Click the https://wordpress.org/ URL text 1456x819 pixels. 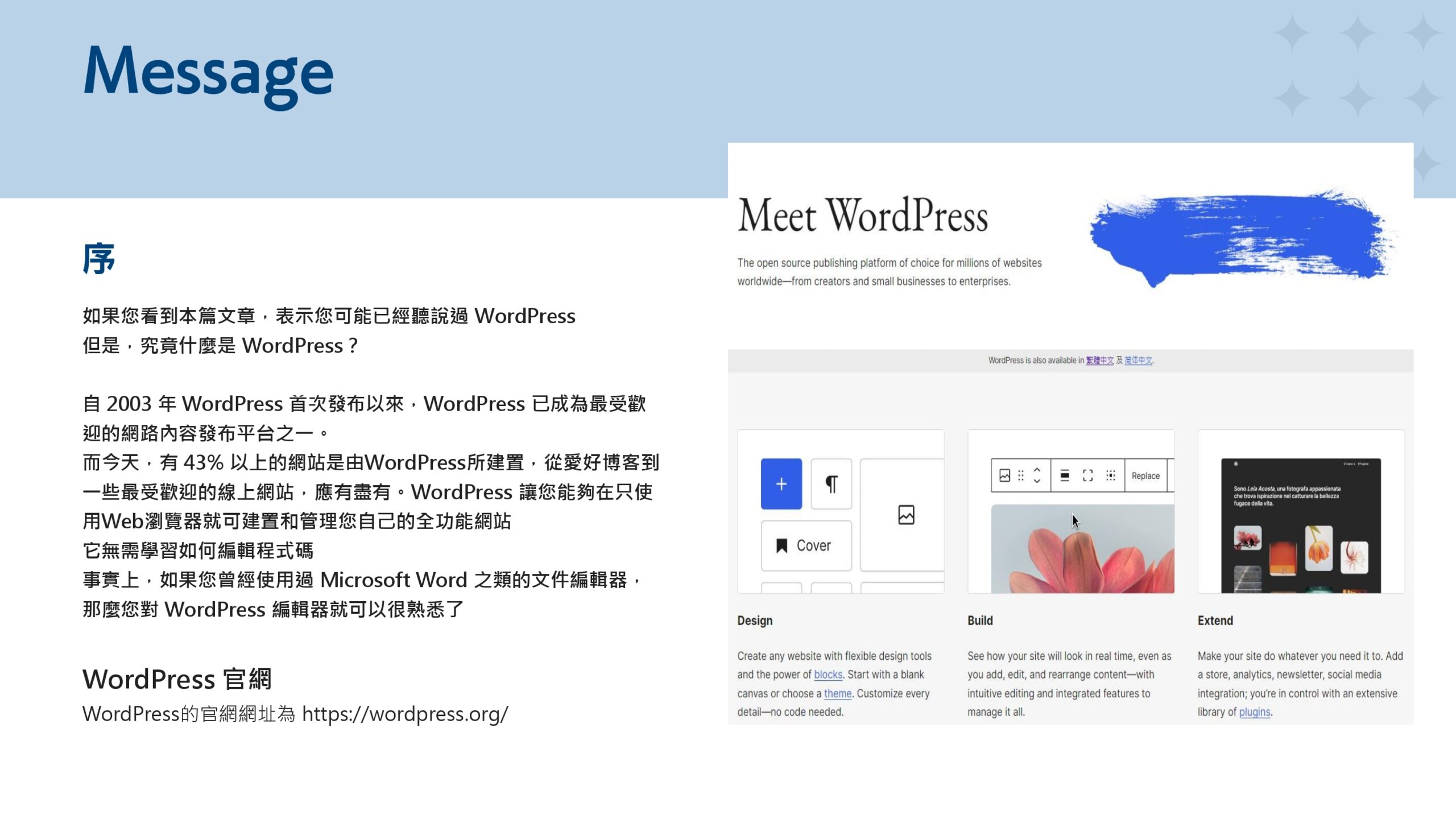point(405,714)
